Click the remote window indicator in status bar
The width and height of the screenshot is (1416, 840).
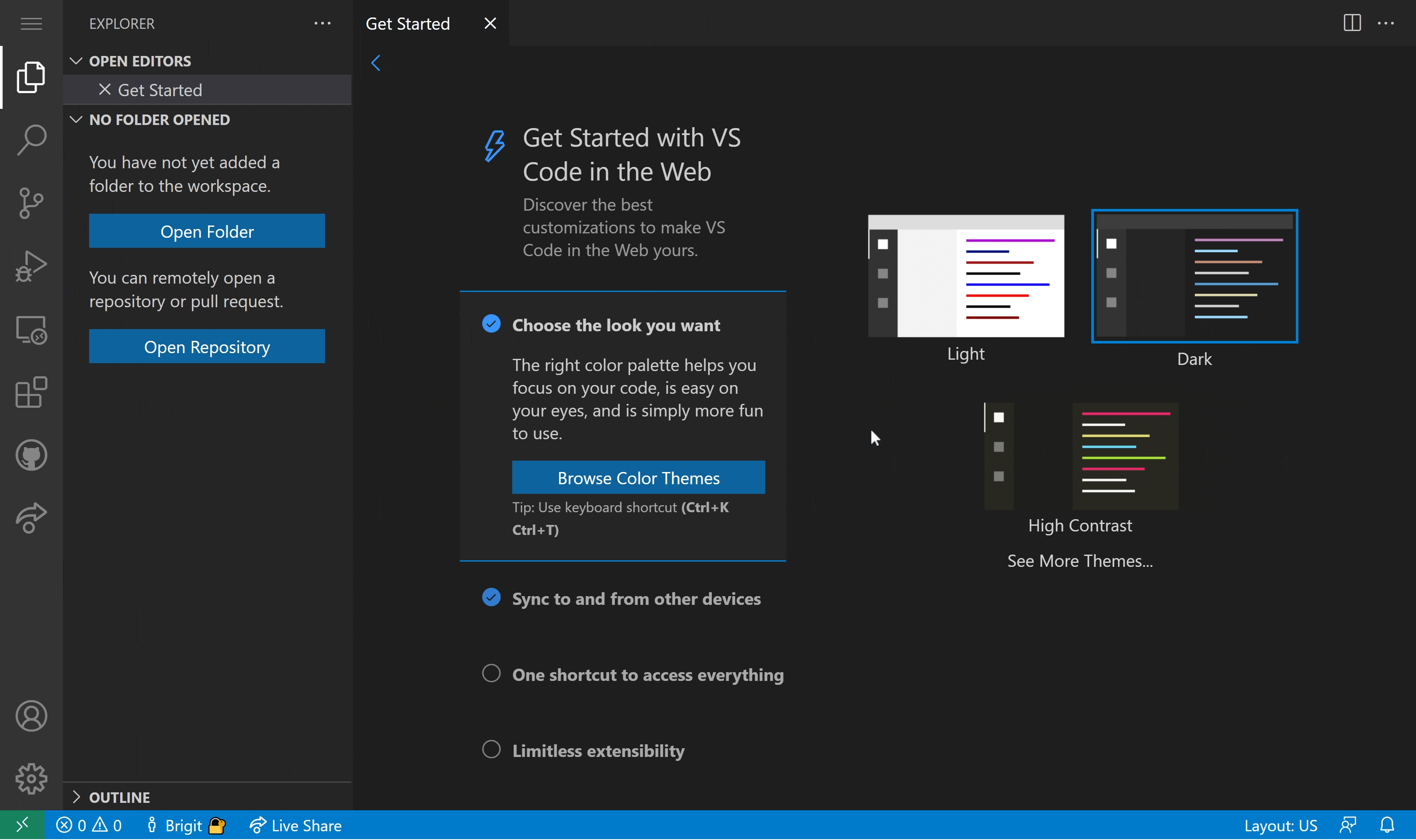pyautogui.click(x=22, y=825)
